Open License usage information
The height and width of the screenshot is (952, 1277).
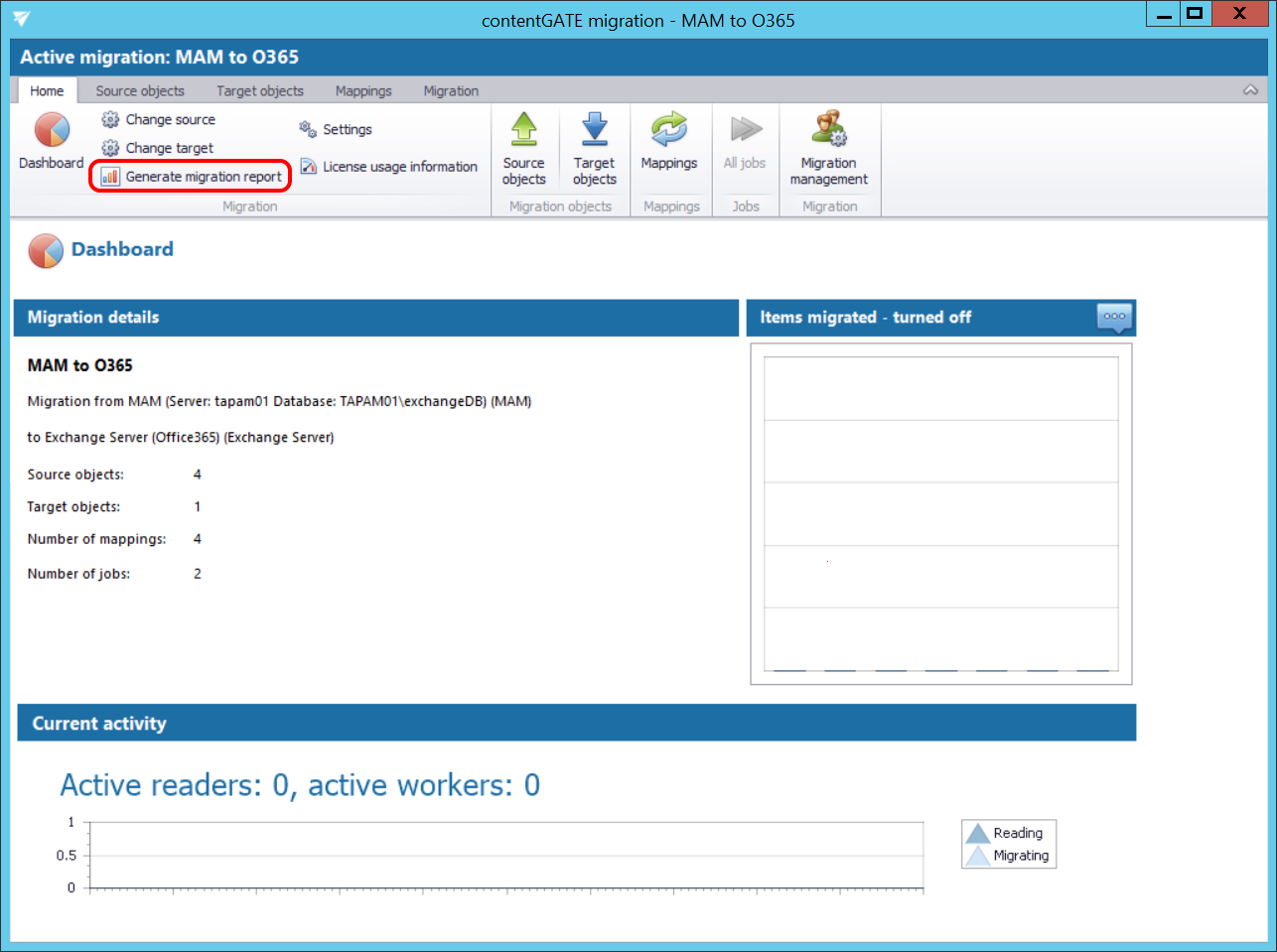click(x=388, y=167)
